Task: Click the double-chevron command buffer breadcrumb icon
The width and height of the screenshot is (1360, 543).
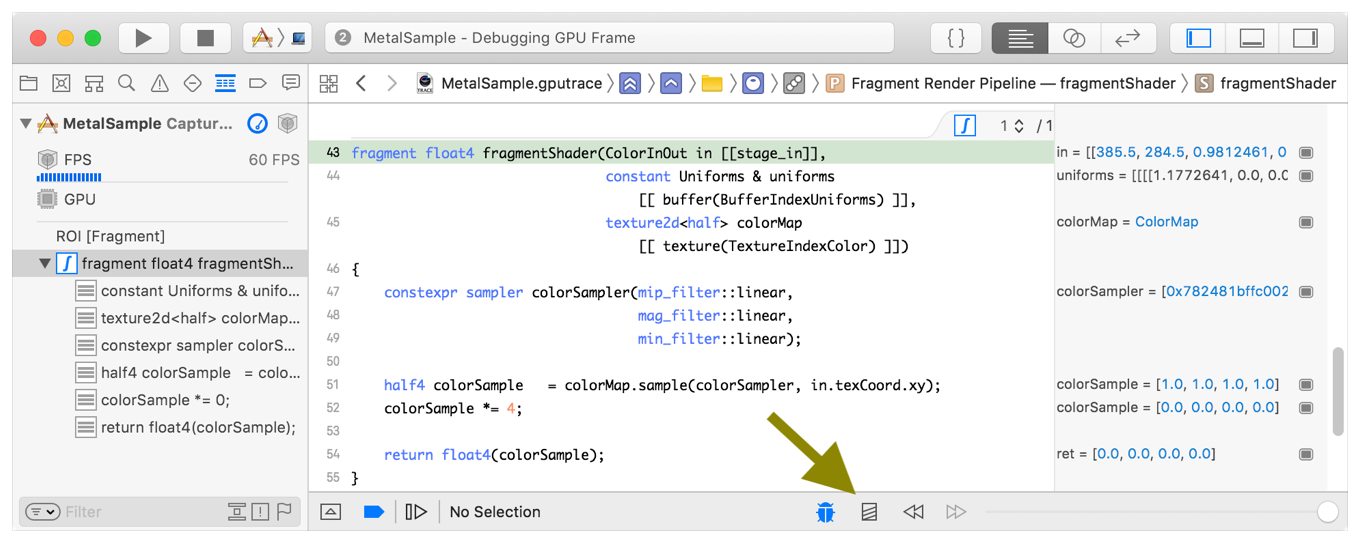Action: 630,84
